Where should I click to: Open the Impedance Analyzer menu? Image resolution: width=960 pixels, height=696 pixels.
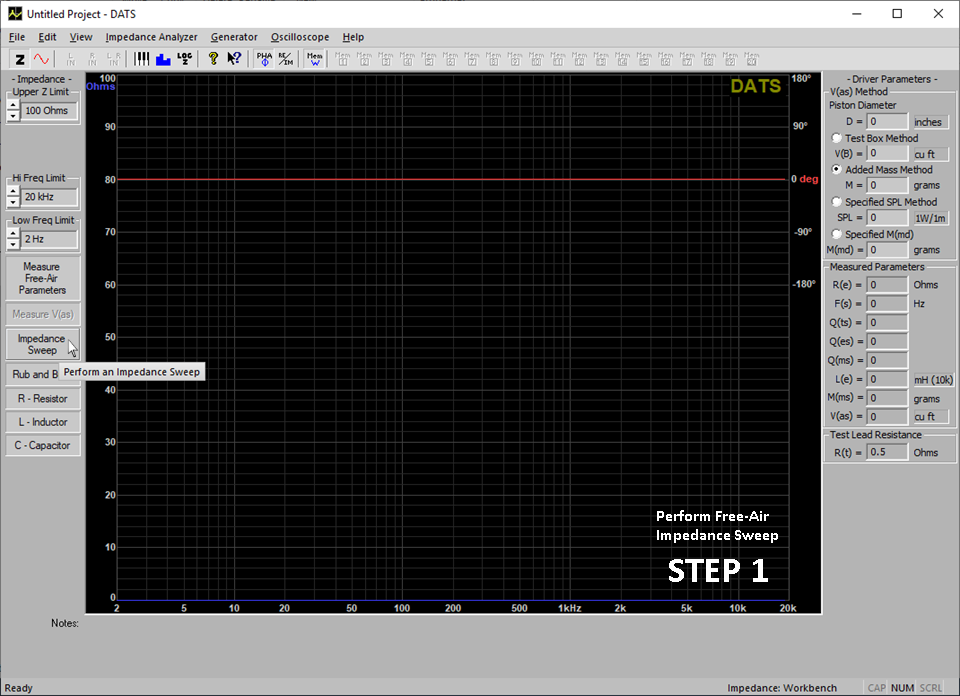pyautogui.click(x=151, y=37)
